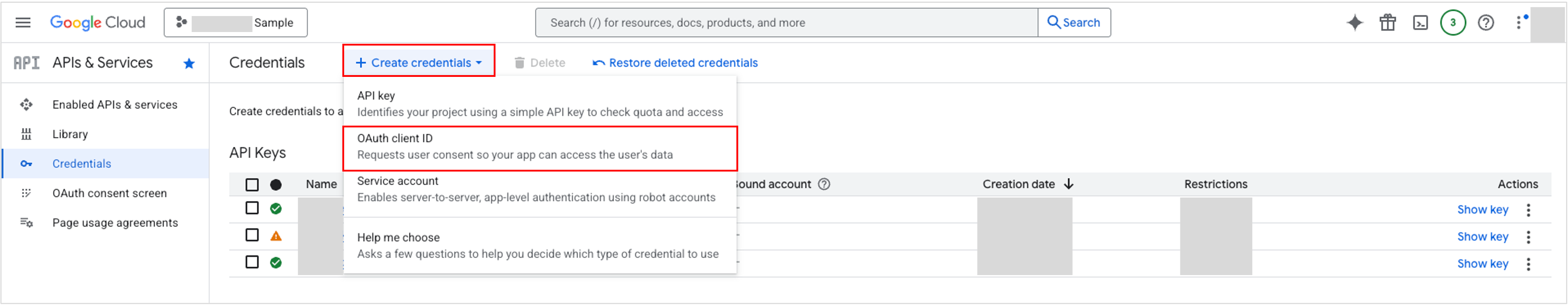Click the Google Cloud logo
The width and height of the screenshot is (1568, 305).
tap(97, 22)
